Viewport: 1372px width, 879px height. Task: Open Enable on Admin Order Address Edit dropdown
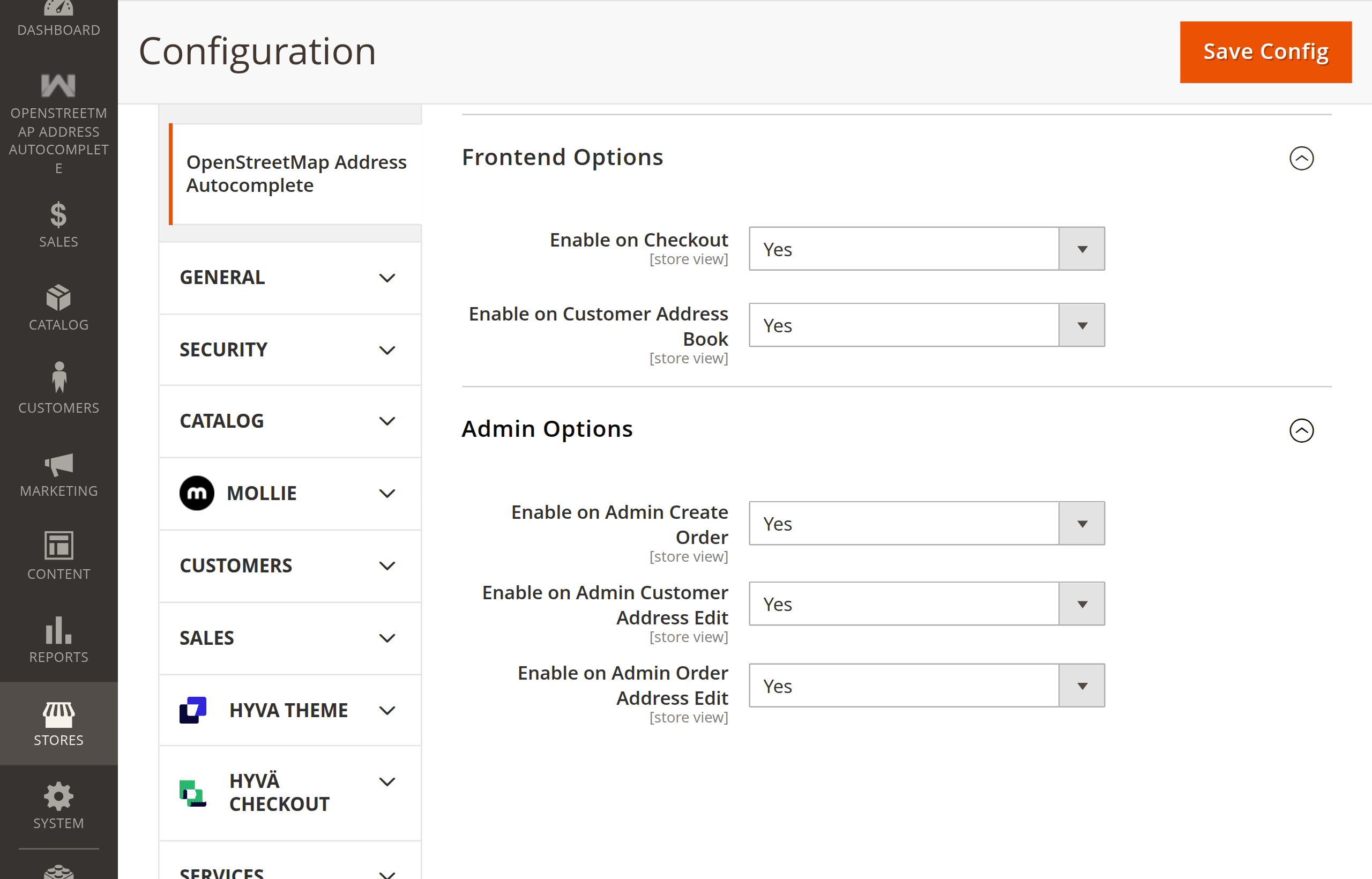(926, 686)
